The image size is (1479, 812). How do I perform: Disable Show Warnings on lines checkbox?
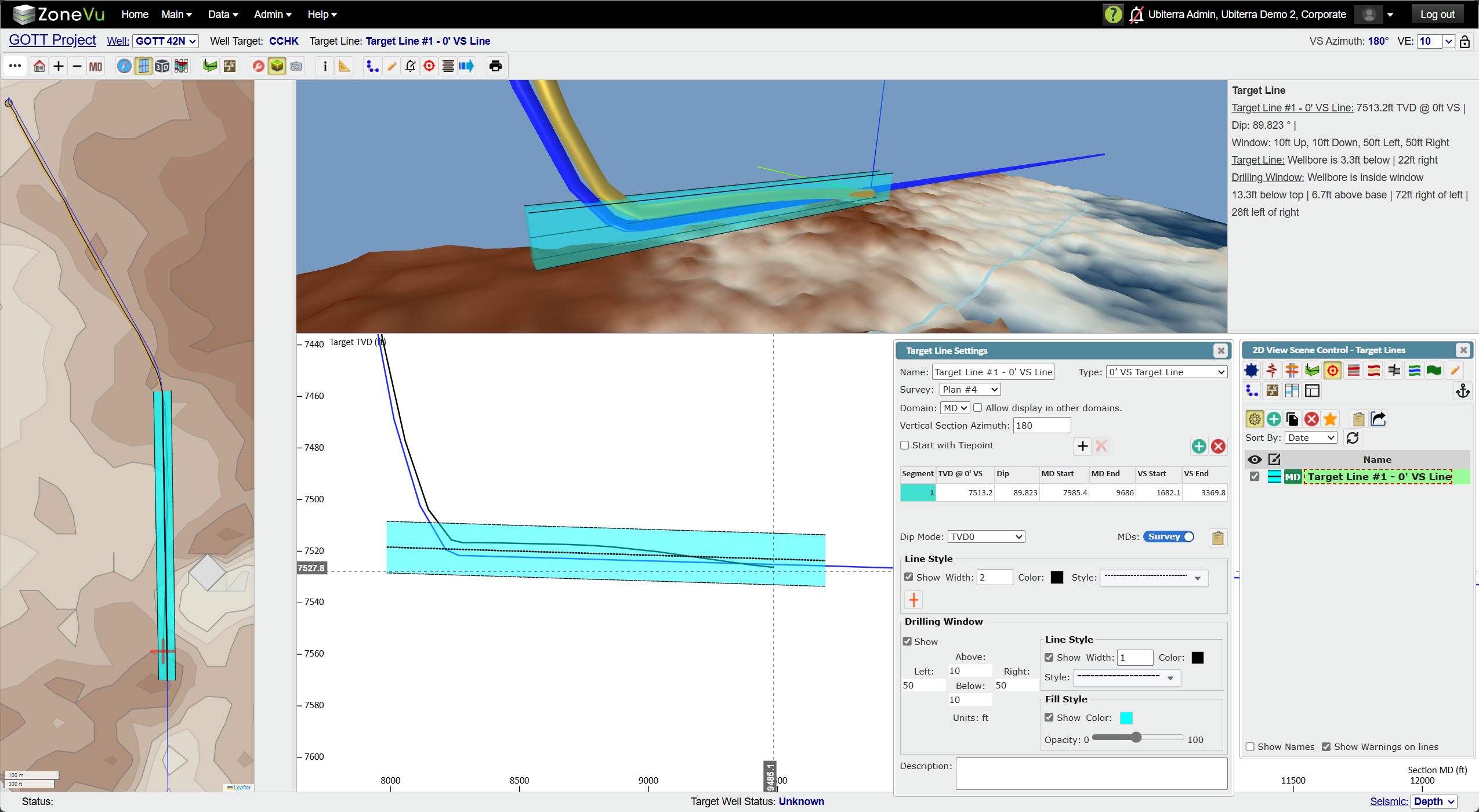coord(1326,747)
